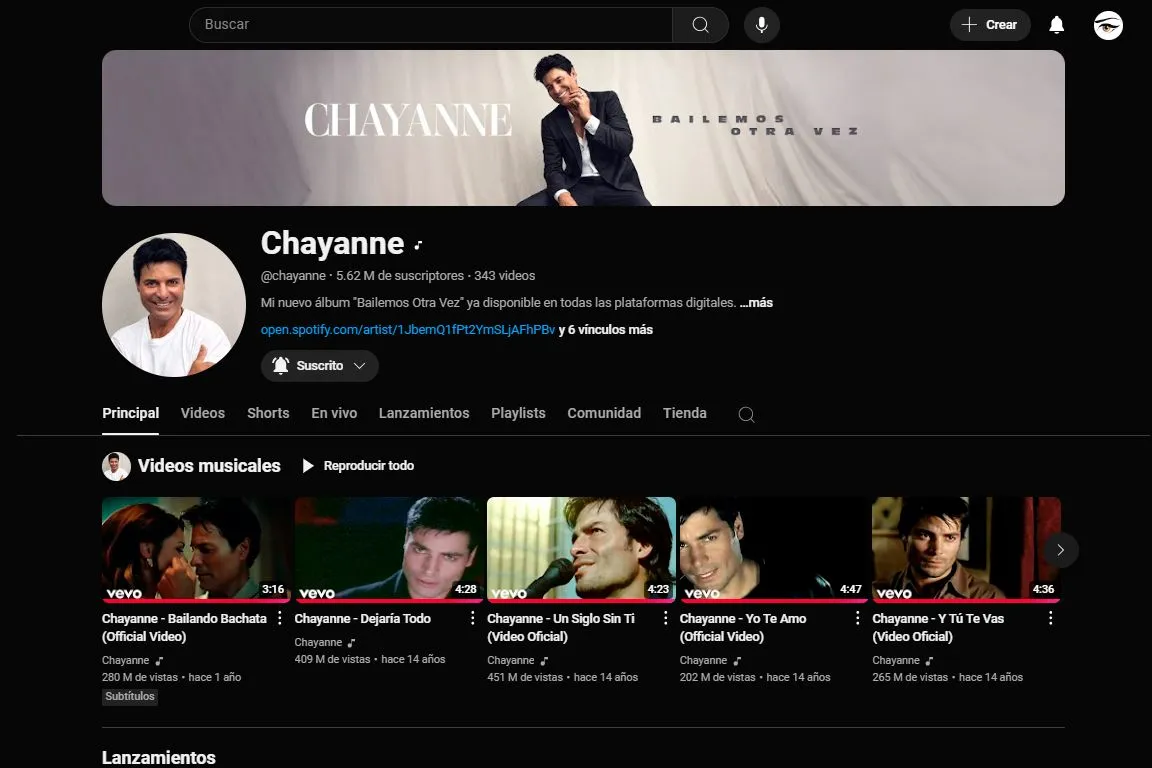Click text 451 M de vistas
The image size is (1152, 768).
pyautogui.click(x=525, y=678)
